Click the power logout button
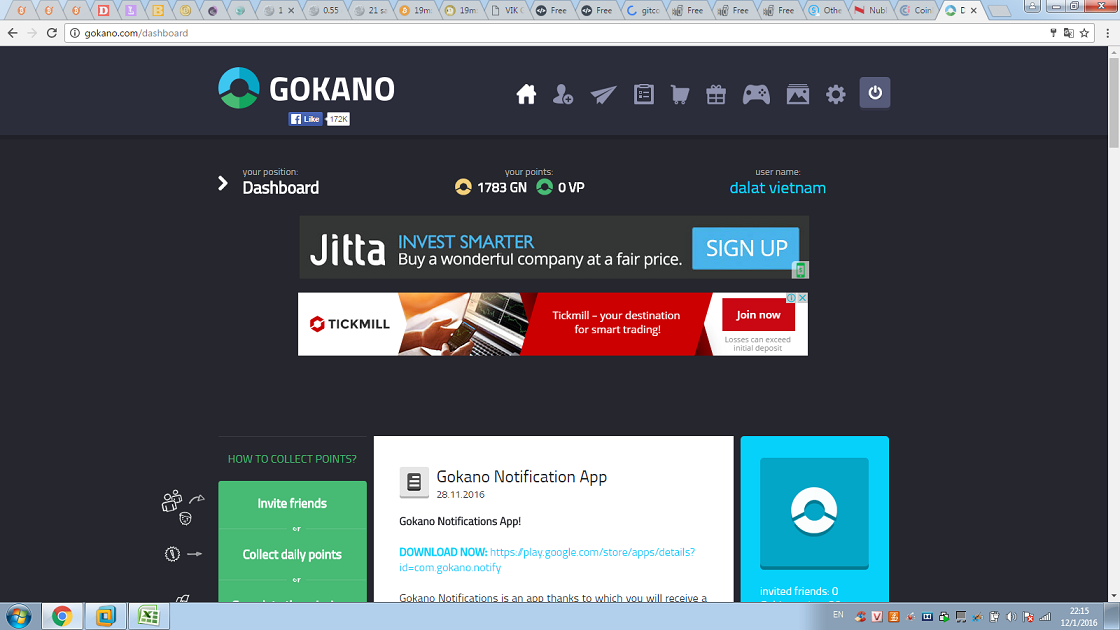The height and width of the screenshot is (630, 1120). click(874, 93)
